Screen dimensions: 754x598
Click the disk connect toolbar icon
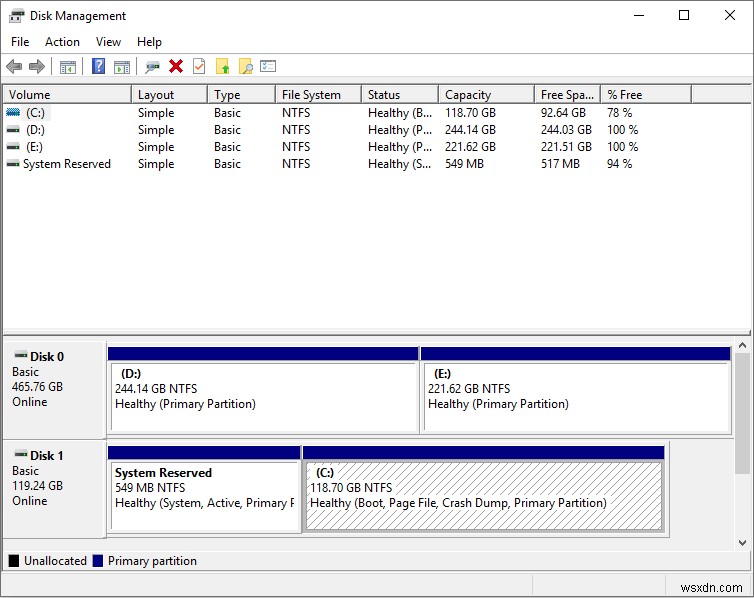152,67
